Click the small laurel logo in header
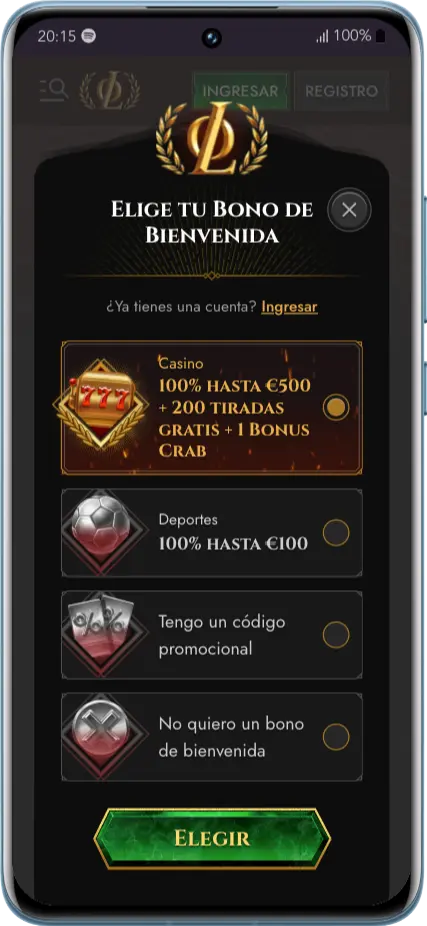The height and width of the screenshot is (926, 427). (x=110, y=90)
